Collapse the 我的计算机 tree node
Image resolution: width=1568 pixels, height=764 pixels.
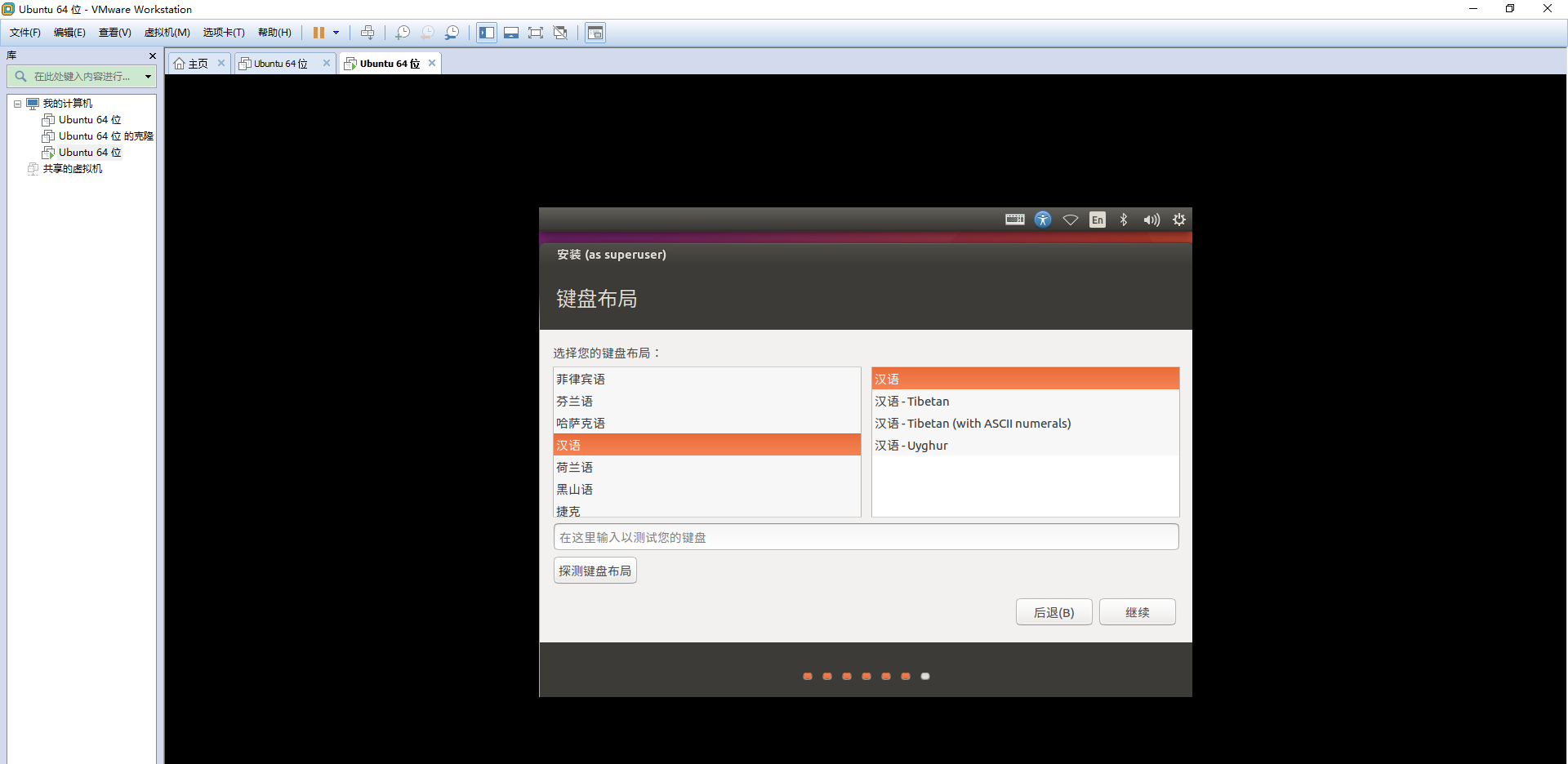pyautogui.click(x=17, y=104)
